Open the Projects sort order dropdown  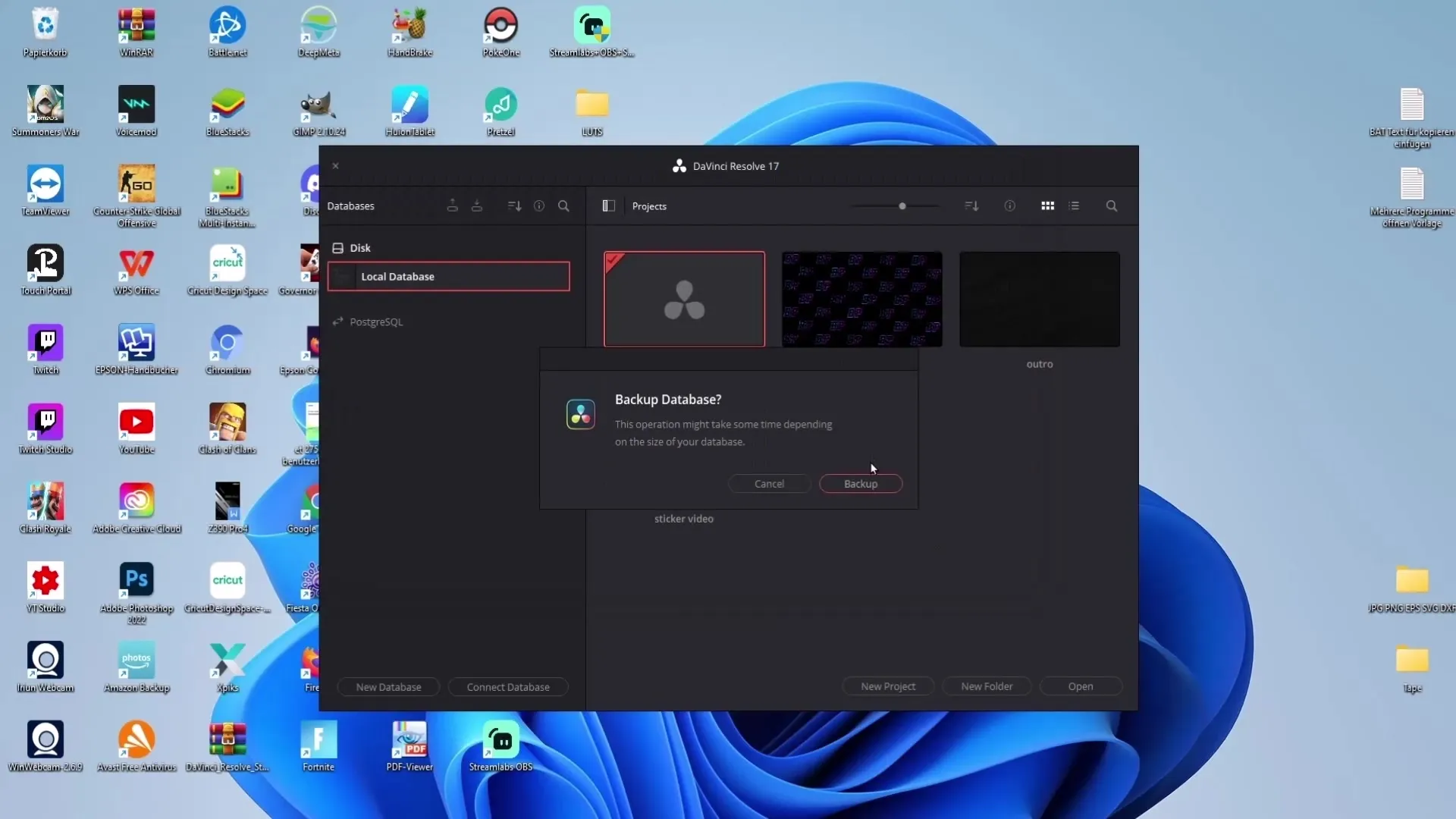[x=971, y=206]
